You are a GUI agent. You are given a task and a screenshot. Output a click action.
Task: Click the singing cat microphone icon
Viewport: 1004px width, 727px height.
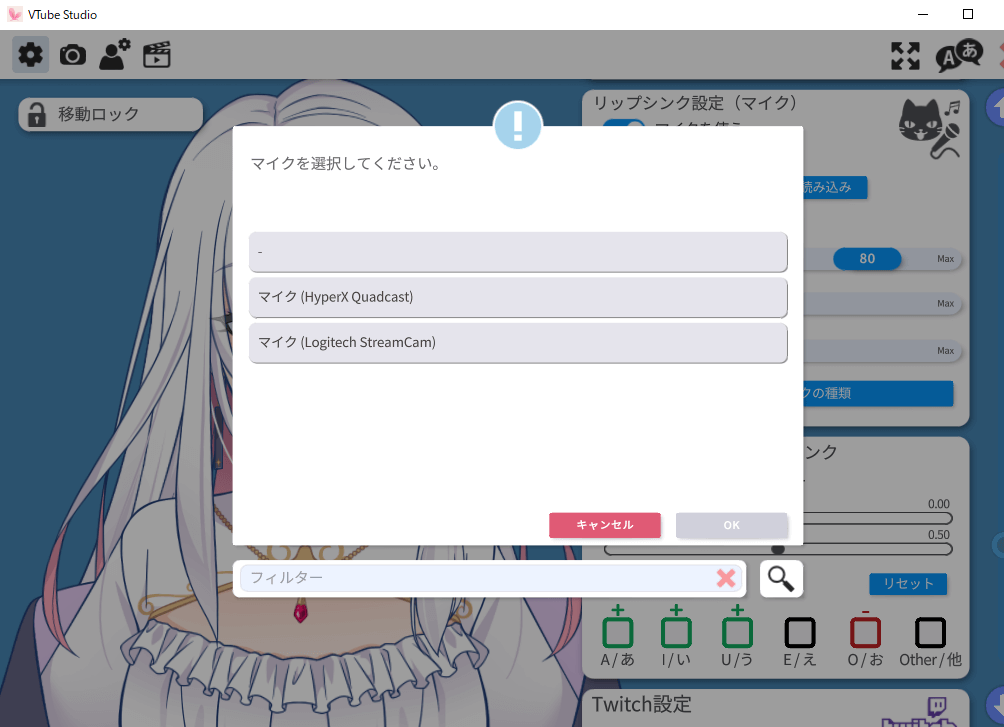coord(930,128)
